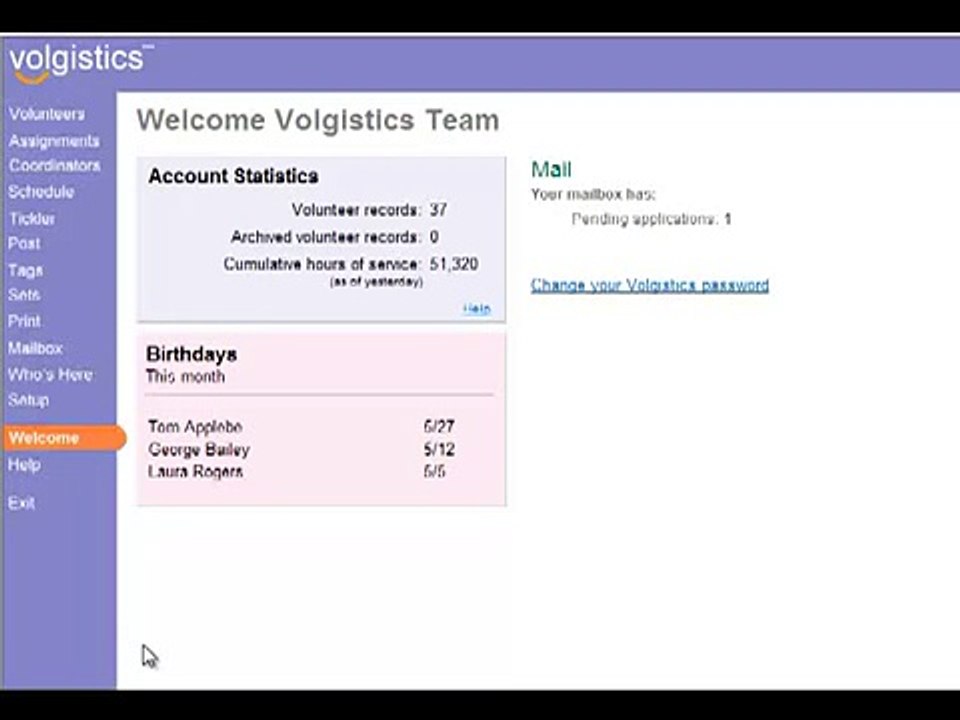Viewport: 960px width, 720px height.
Task: Click the 5/12 birthday date
Action: pos(439,449)
